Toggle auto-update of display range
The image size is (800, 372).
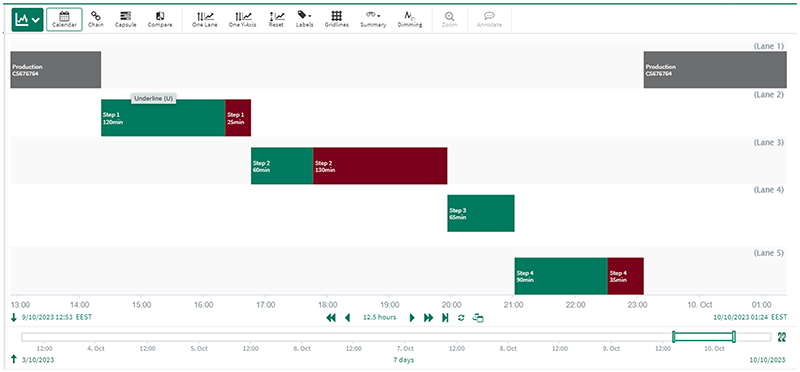click(x=461, y=318)
